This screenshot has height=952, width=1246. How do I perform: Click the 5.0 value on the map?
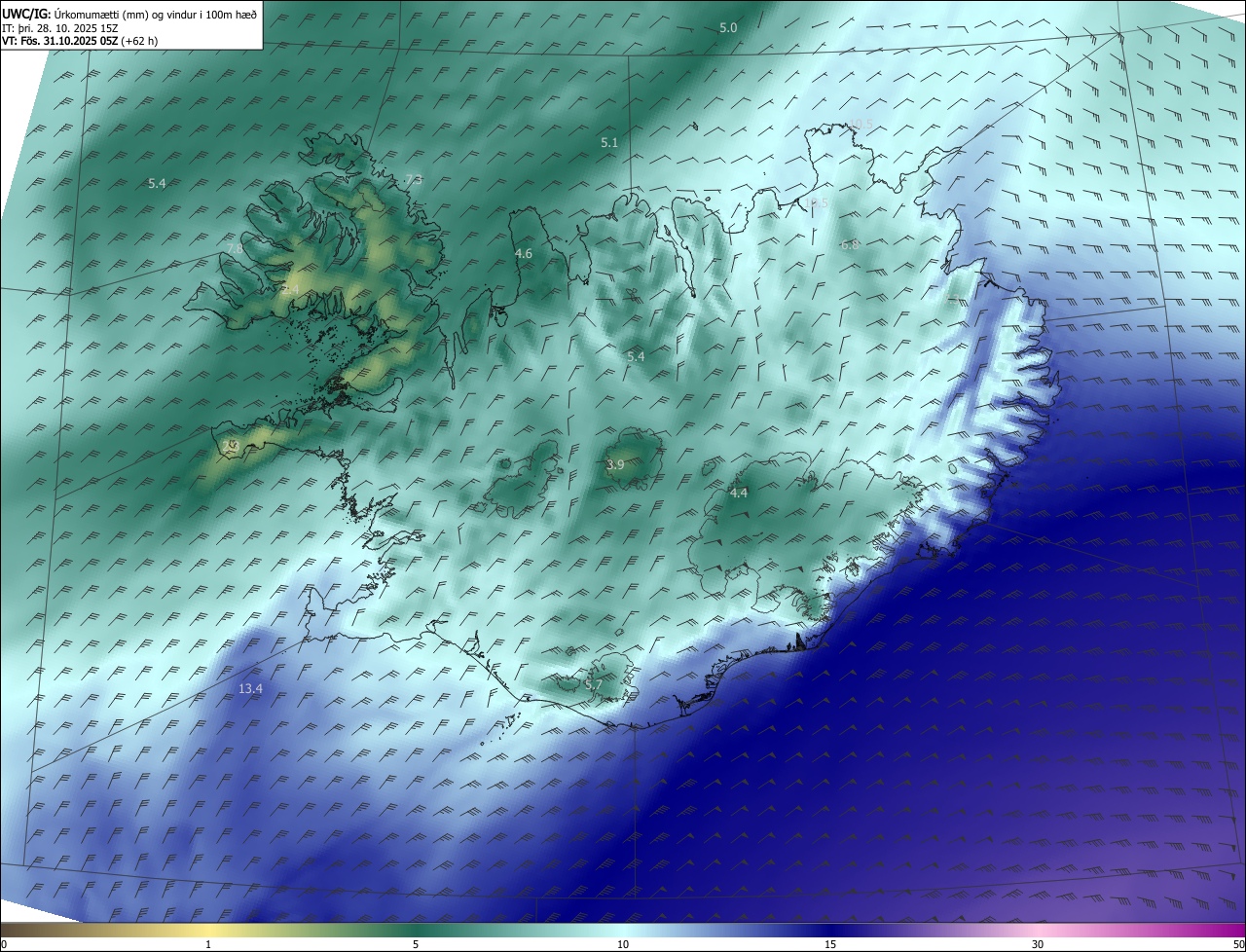pos(728,28)
